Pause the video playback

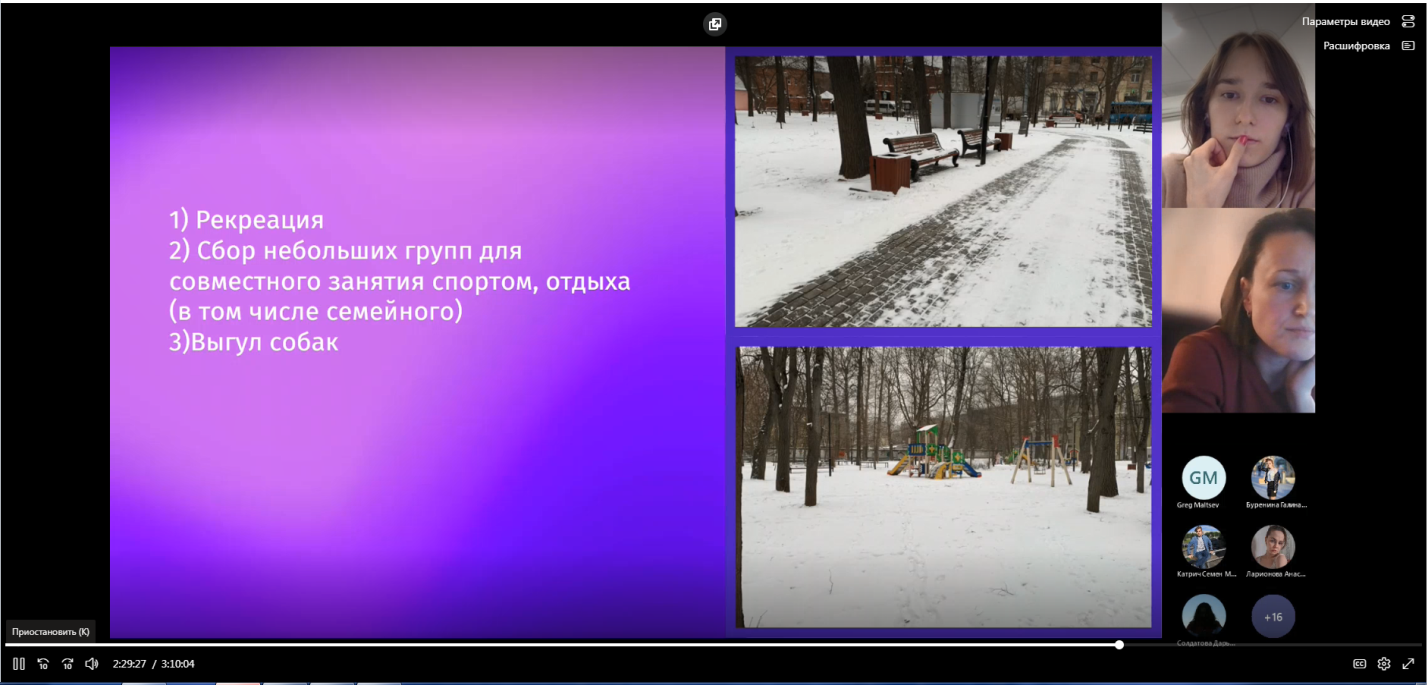click(x=19, y=663)
